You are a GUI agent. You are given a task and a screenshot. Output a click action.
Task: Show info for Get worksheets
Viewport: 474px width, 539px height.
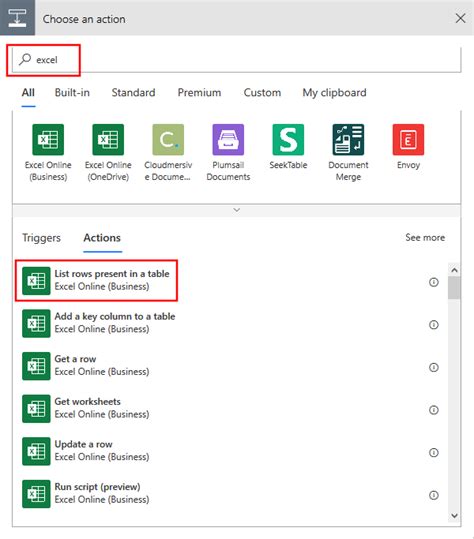pyautogui.click(x=434, y=410)
